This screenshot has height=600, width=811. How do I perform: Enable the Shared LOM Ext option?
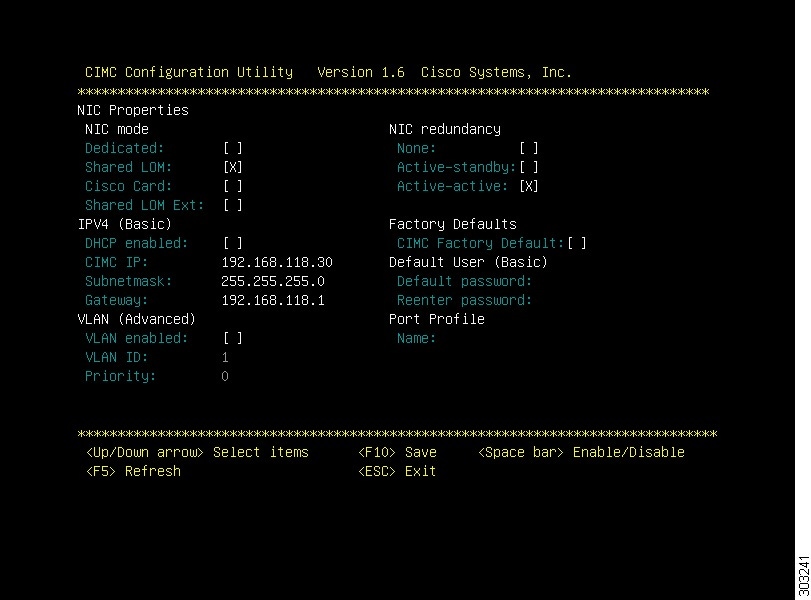click(233, 205)
